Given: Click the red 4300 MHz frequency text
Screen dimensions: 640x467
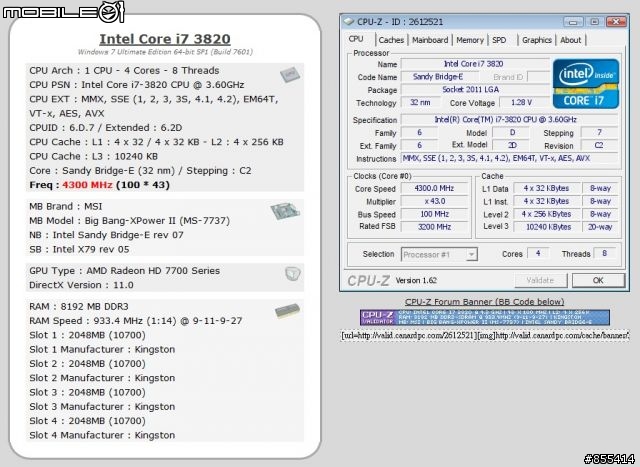Looking at the screenshot, I should click(x=87, y=185).
